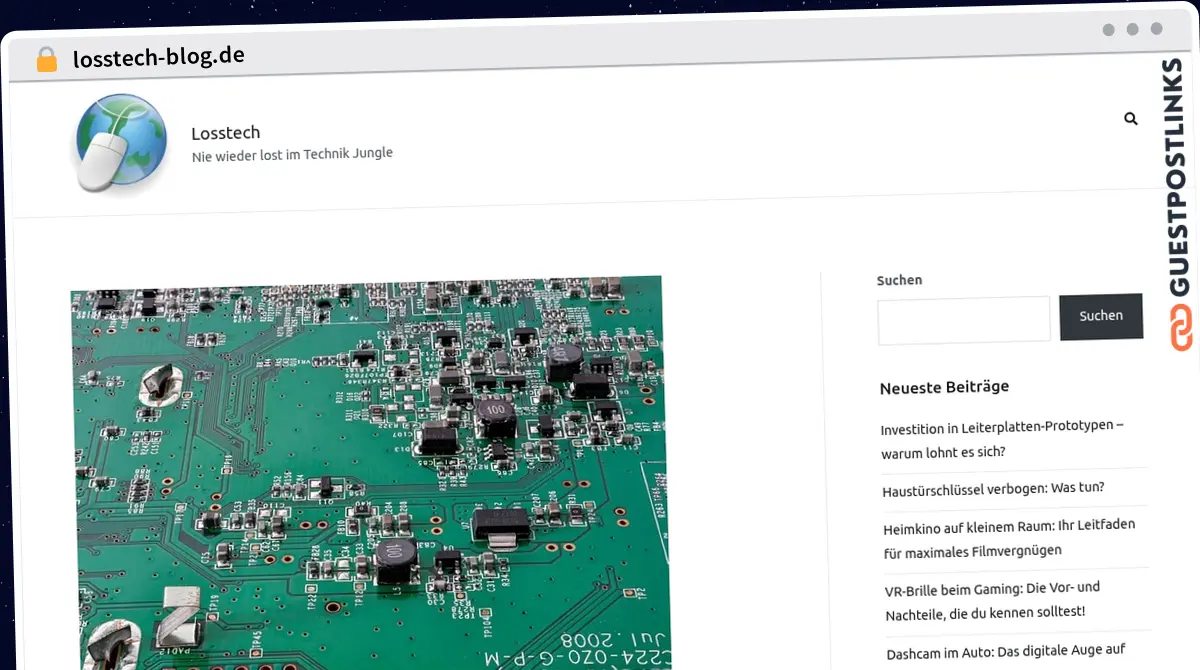Click the rightmost gray window dot
The height and width of the screenshot is (670, 1200).
1156,29
